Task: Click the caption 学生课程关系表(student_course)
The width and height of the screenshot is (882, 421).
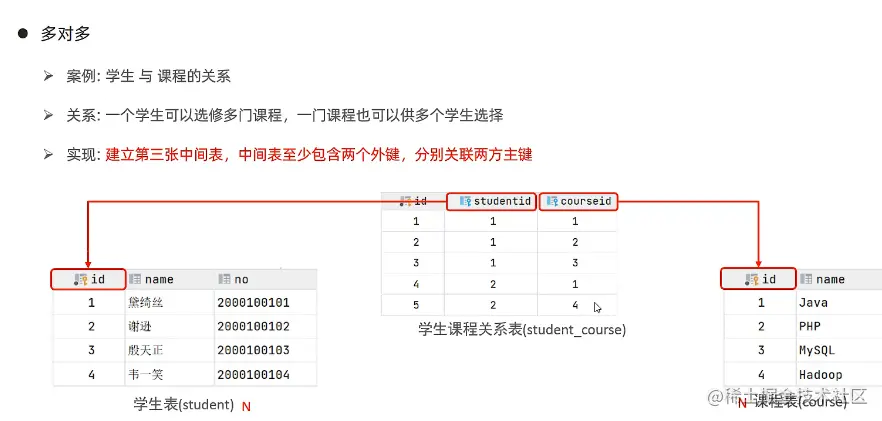Action: click(x=522, y=329)
